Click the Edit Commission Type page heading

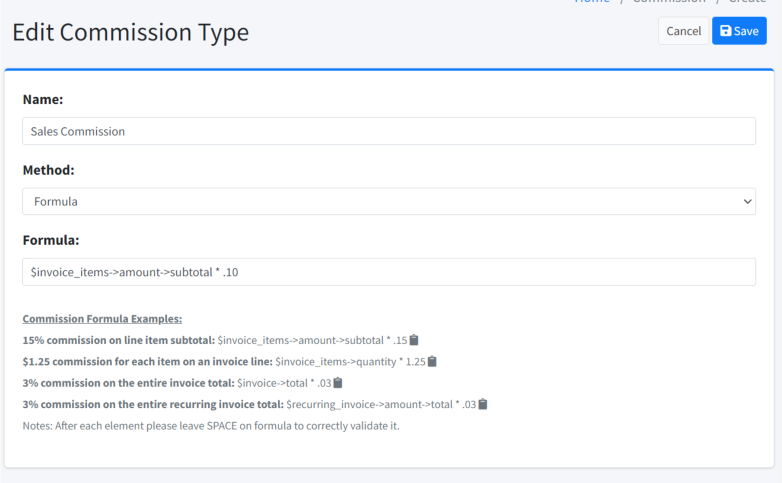tap(130, 32)
